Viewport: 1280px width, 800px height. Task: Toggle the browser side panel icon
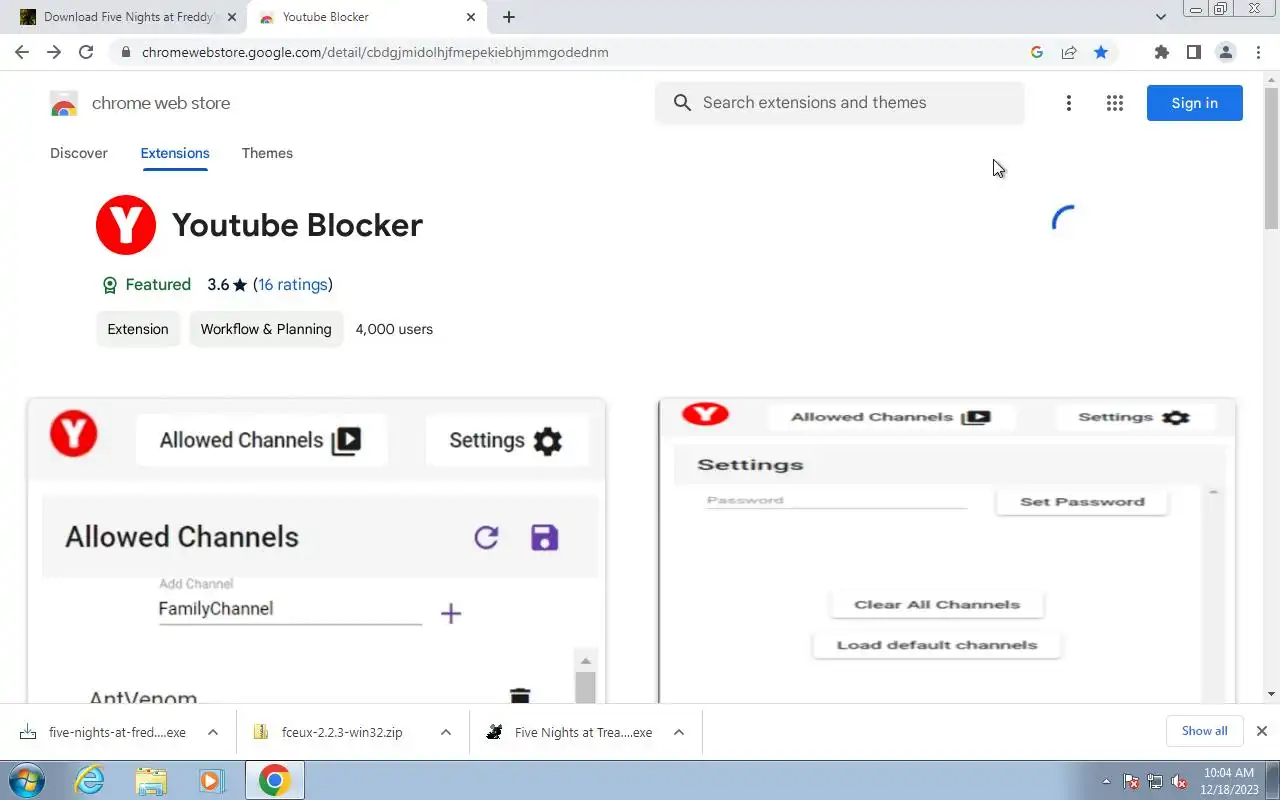point(1193,52)
